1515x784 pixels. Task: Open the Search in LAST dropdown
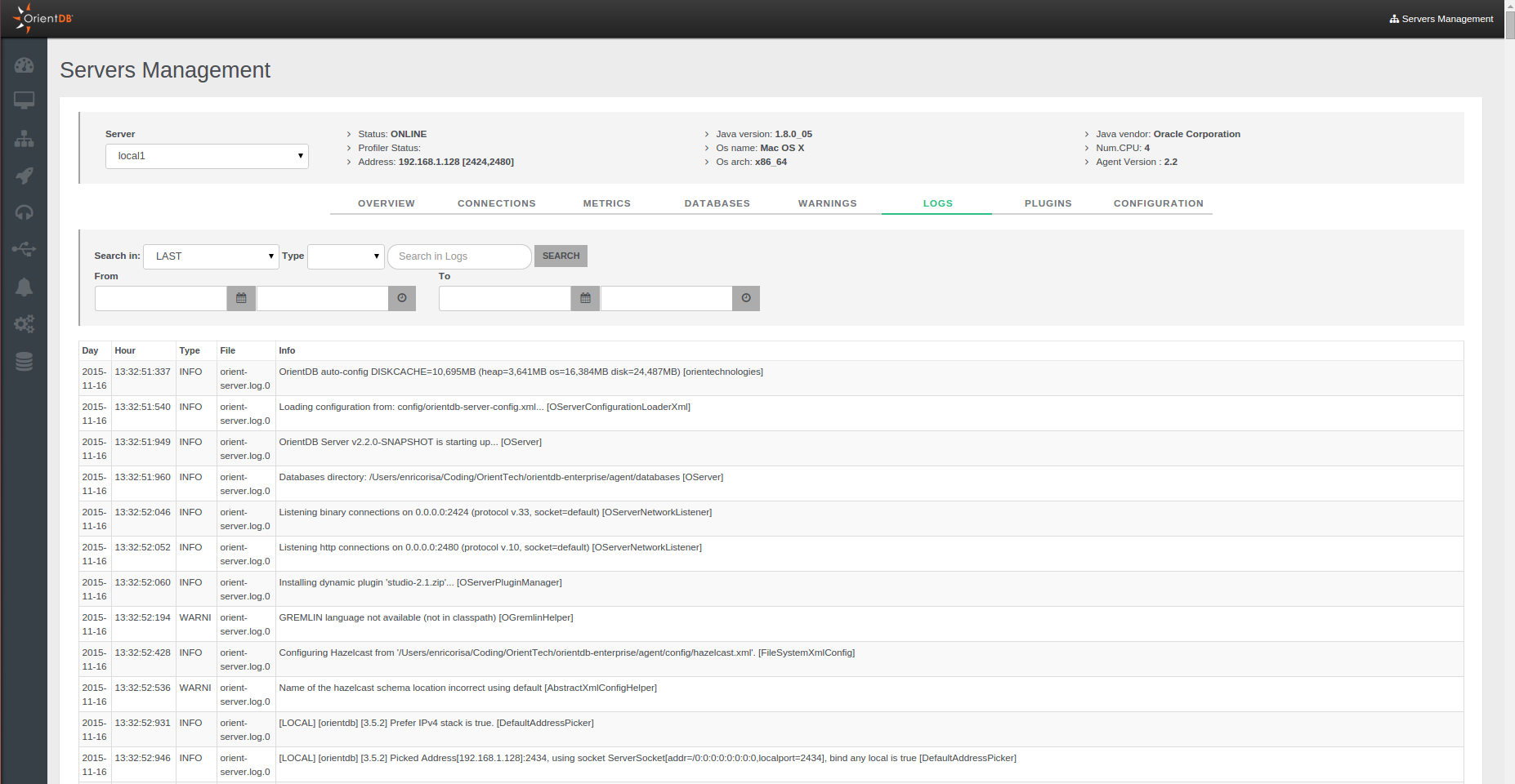pos(211,256)
